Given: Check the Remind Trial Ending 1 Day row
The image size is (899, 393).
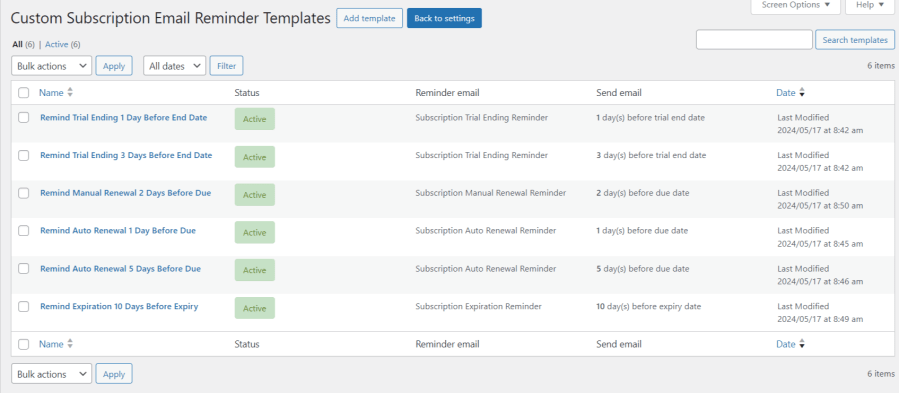Looking at the screenshot, I should [24, 118].
